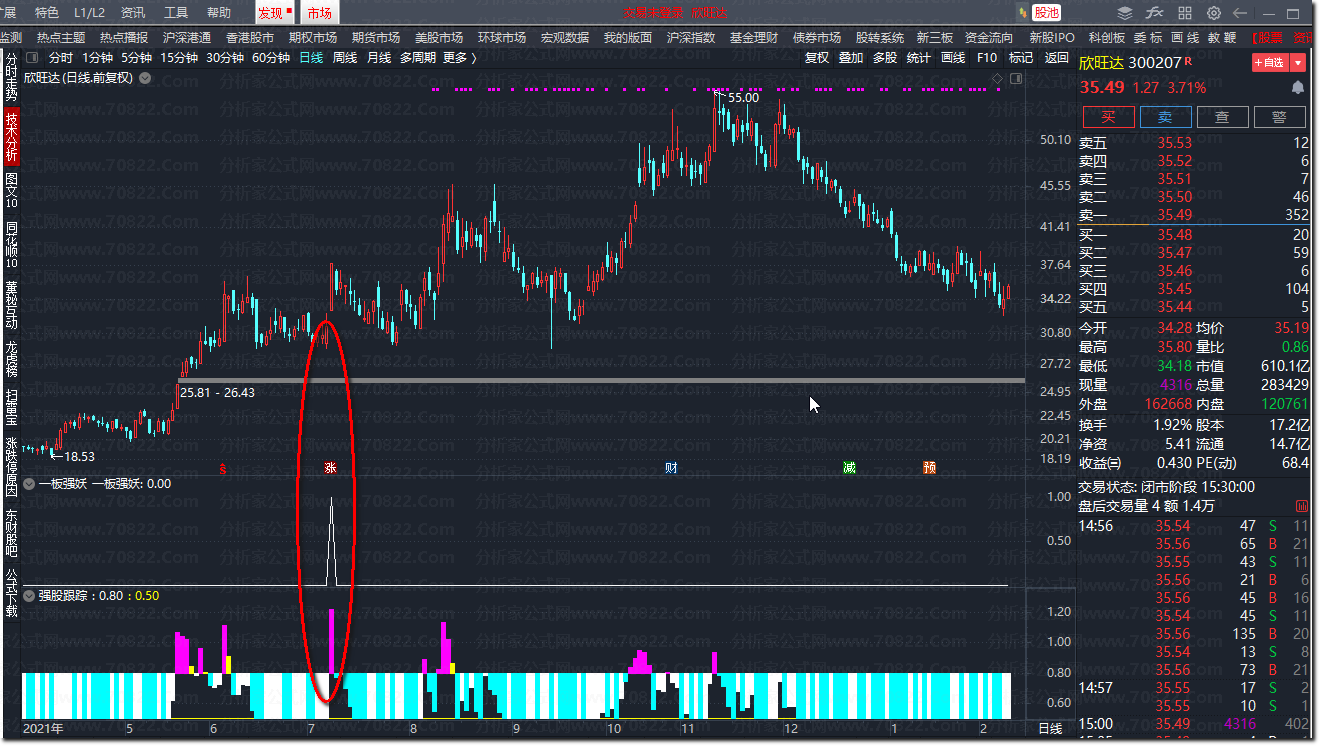Switch to the 发现 tab
Image resolution: width=1321 pixels, height=746 pixels.
tap(274, 13)
